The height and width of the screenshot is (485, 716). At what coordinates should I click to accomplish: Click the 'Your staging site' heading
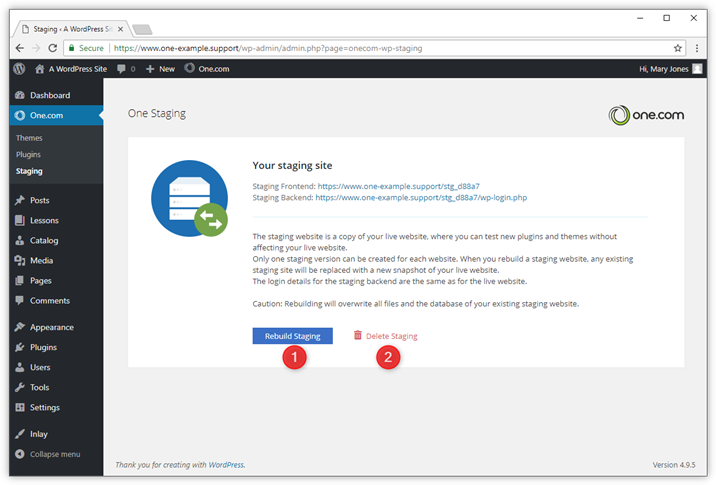292,165
